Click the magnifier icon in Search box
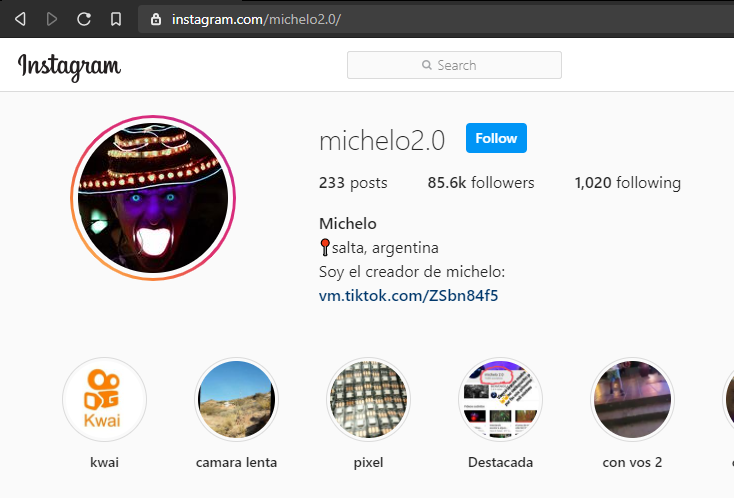734x498 pixels. point(426,65)
